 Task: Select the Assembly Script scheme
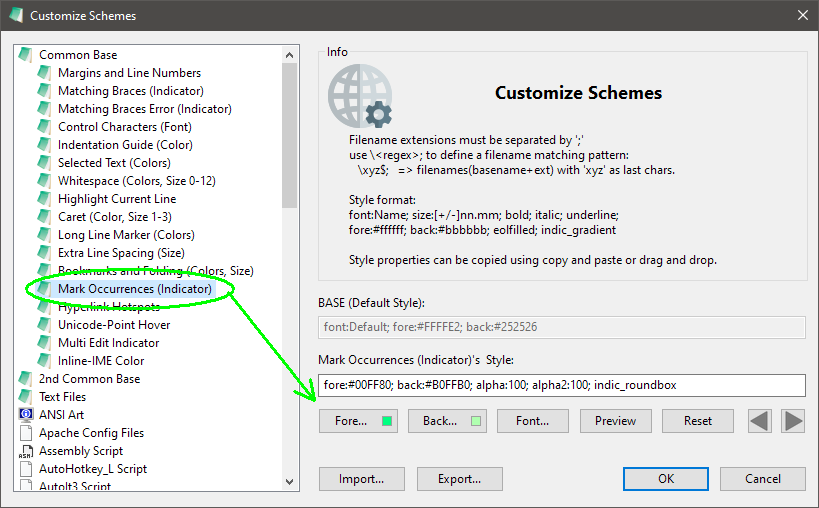point(81,451)
